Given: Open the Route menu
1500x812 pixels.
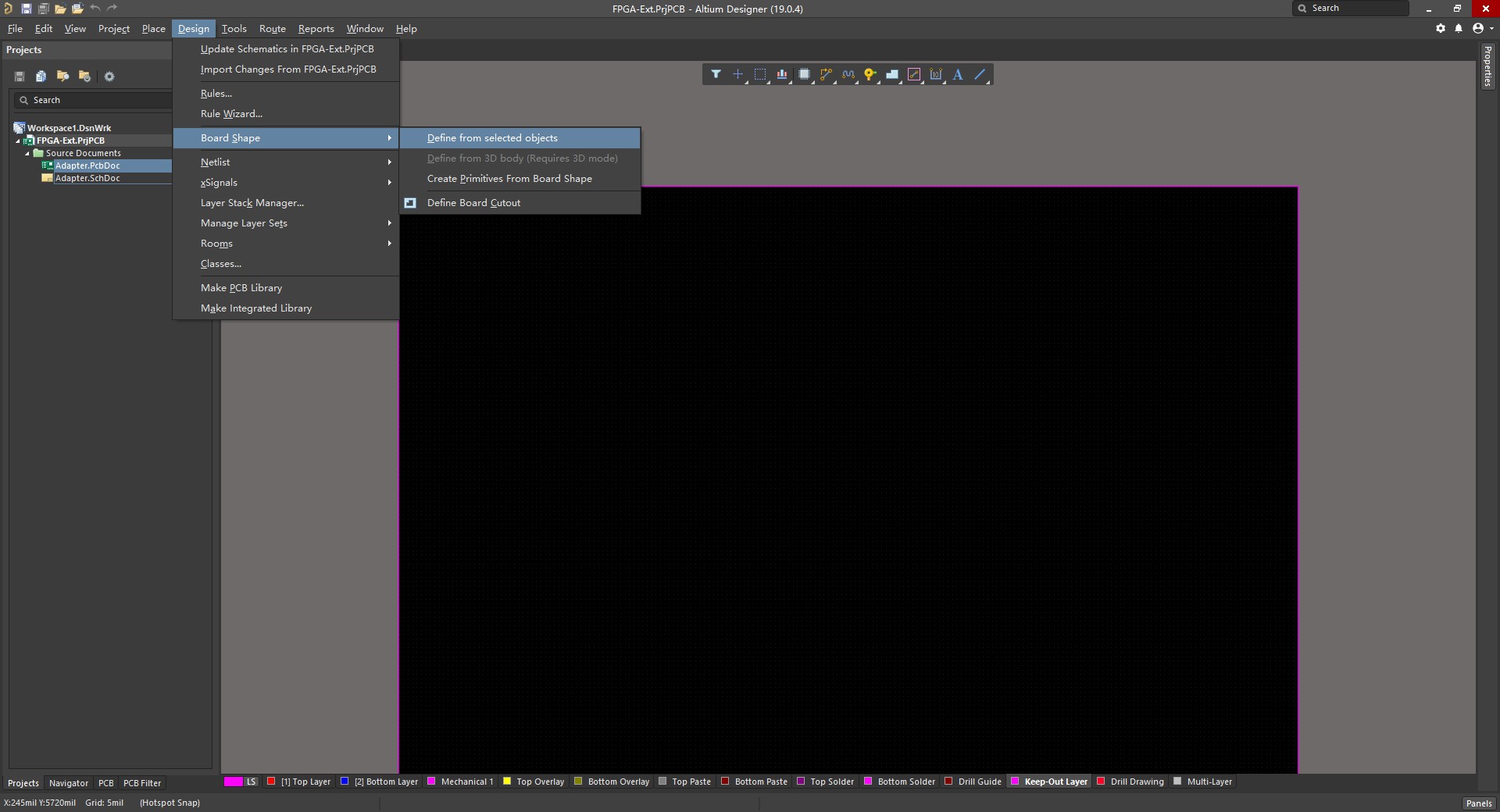Looking at the screenshot, I should [273, 28].
